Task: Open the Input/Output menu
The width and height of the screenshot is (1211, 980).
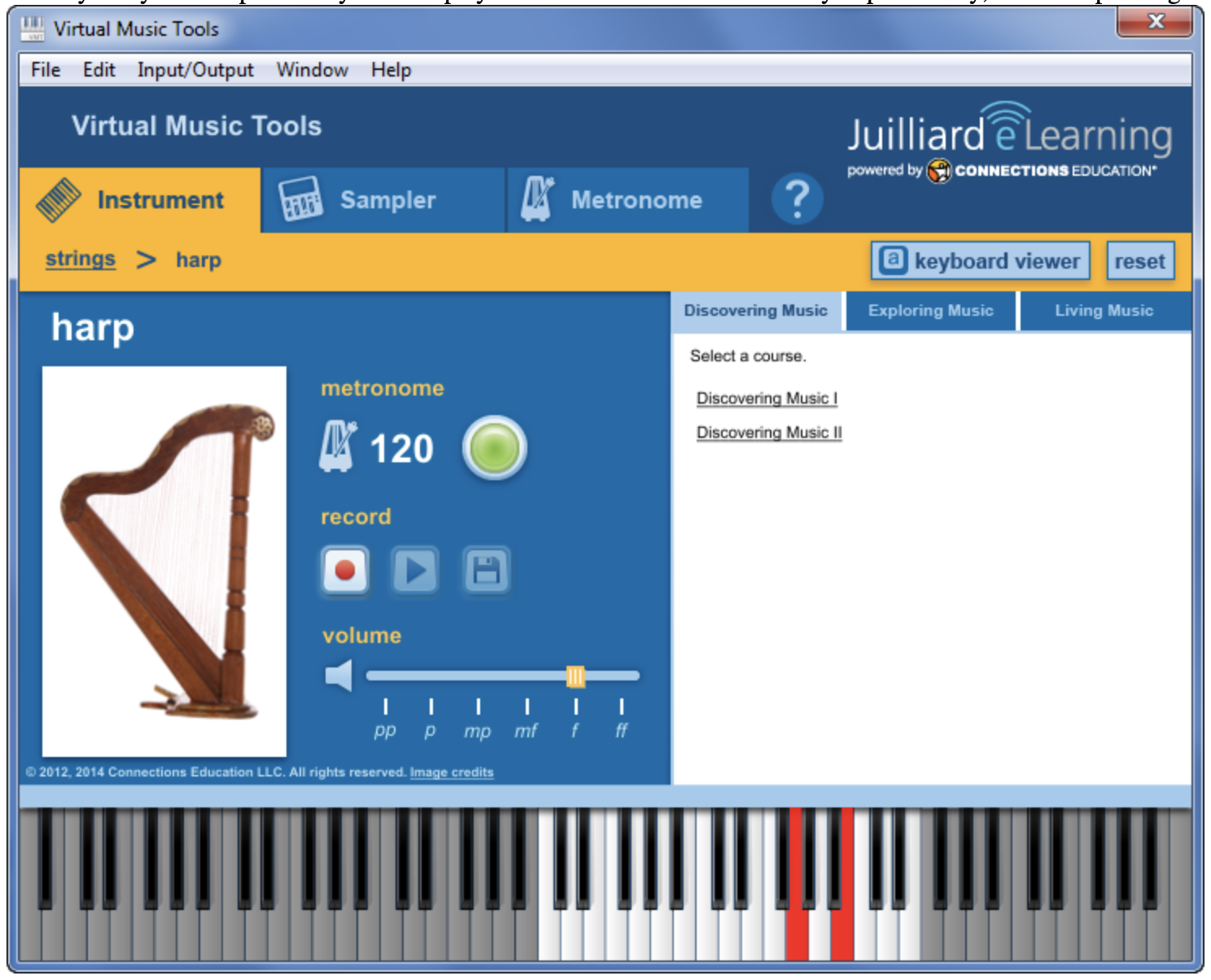Action: tap(195, 70)
